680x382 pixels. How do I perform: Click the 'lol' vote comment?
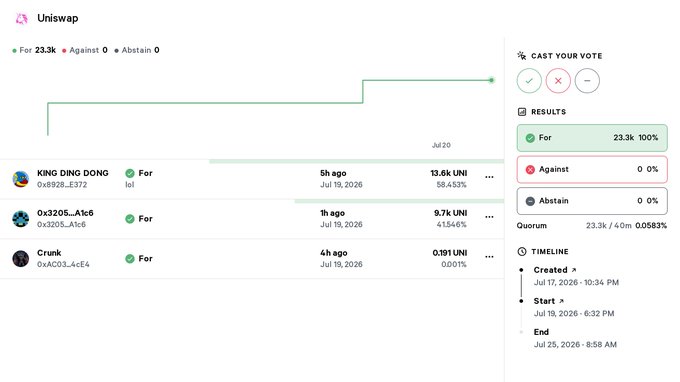coord(130,185)
